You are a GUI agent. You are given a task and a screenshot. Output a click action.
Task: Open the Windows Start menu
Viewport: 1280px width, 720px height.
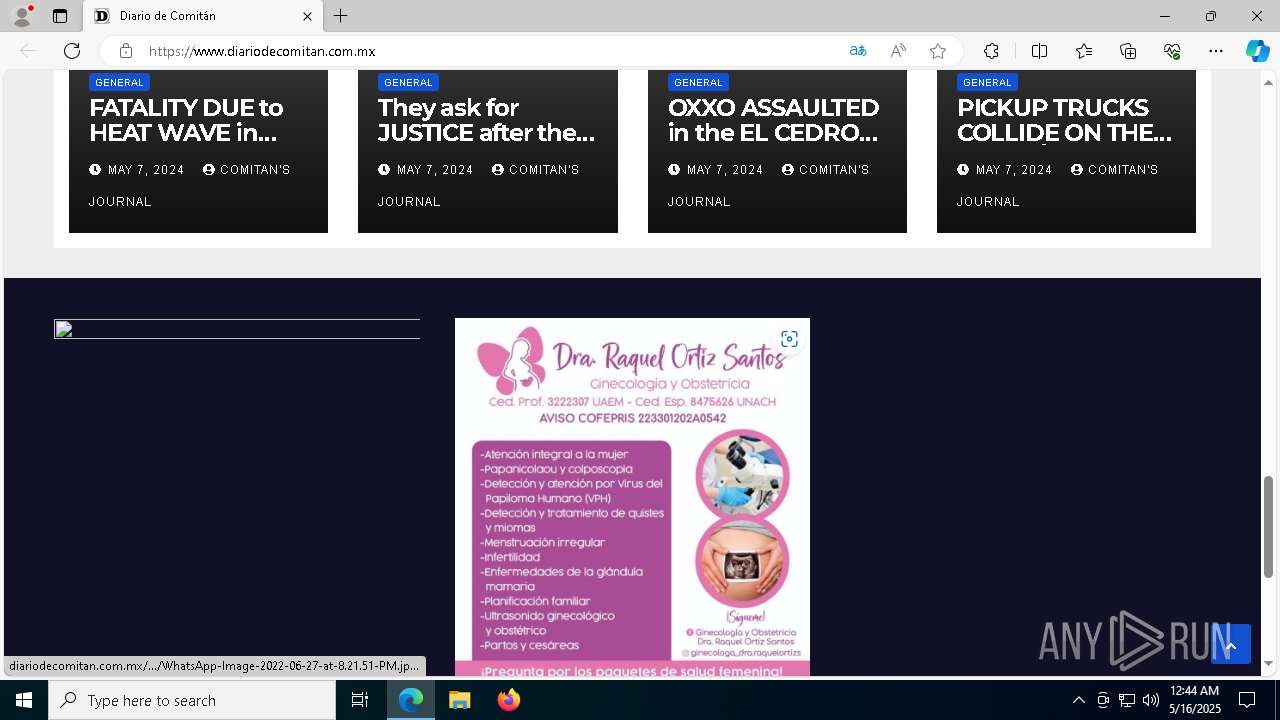click(x=24, y=700)
